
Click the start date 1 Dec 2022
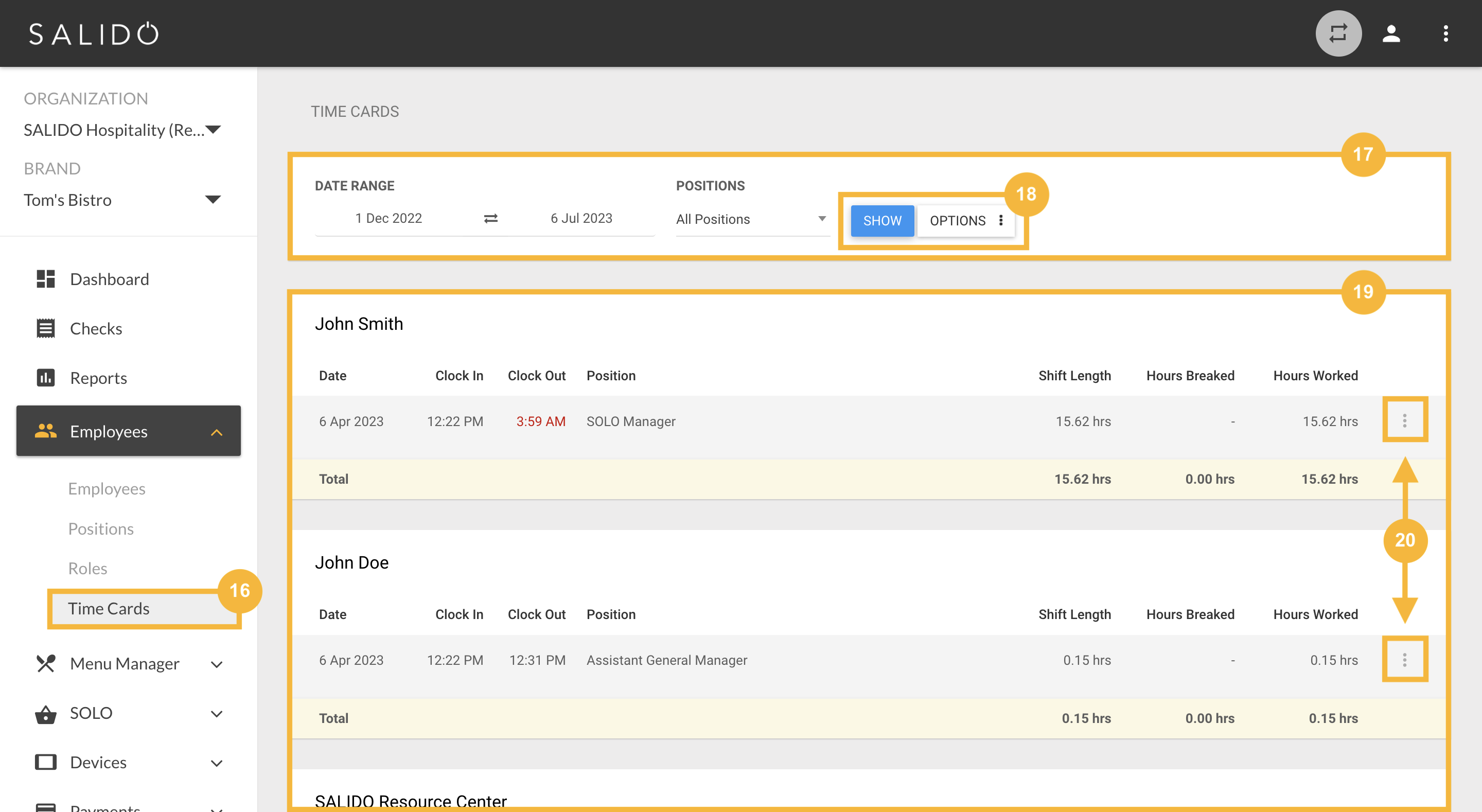point(389,218)
